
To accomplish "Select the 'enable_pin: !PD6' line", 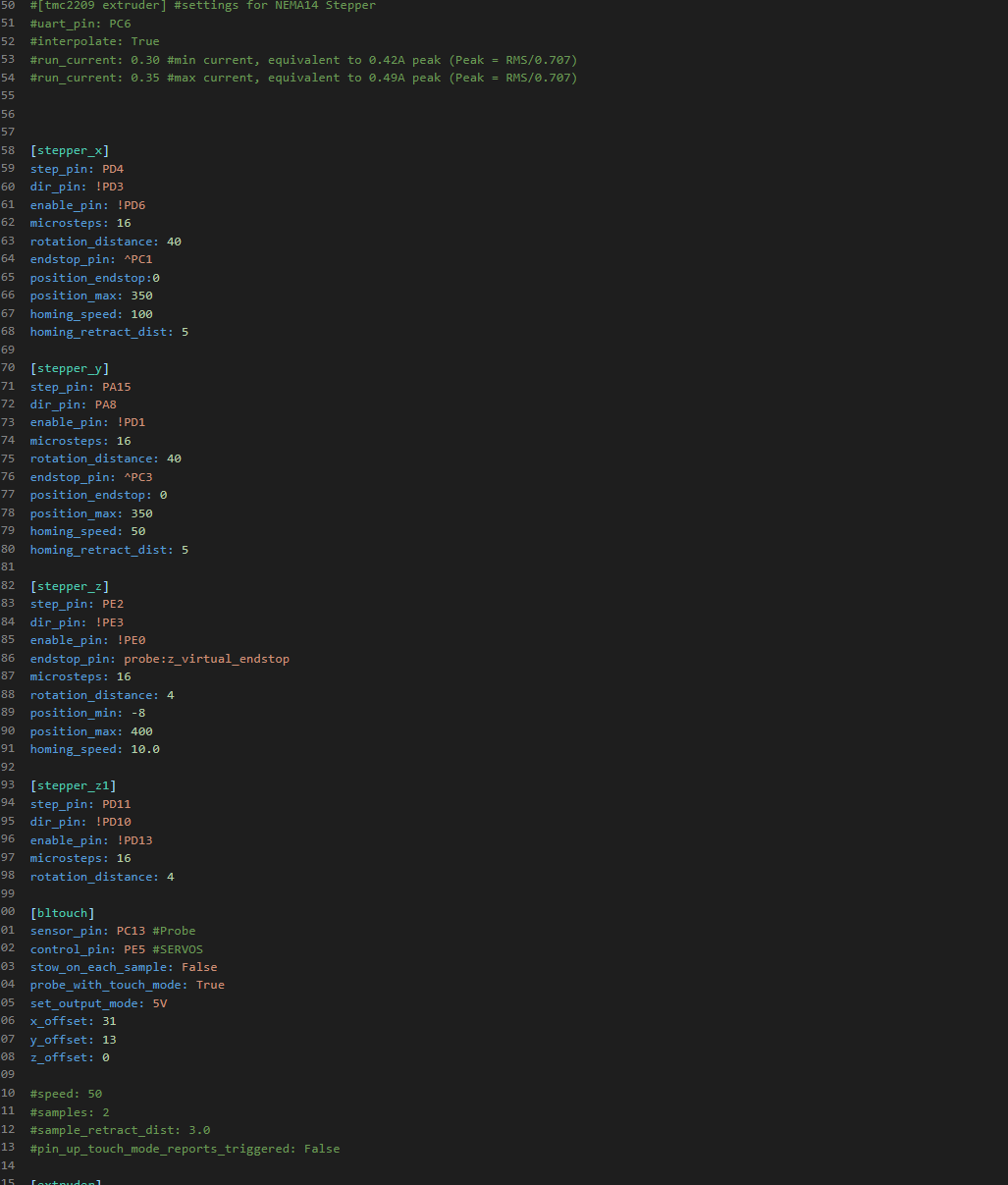I will point(88,205).
